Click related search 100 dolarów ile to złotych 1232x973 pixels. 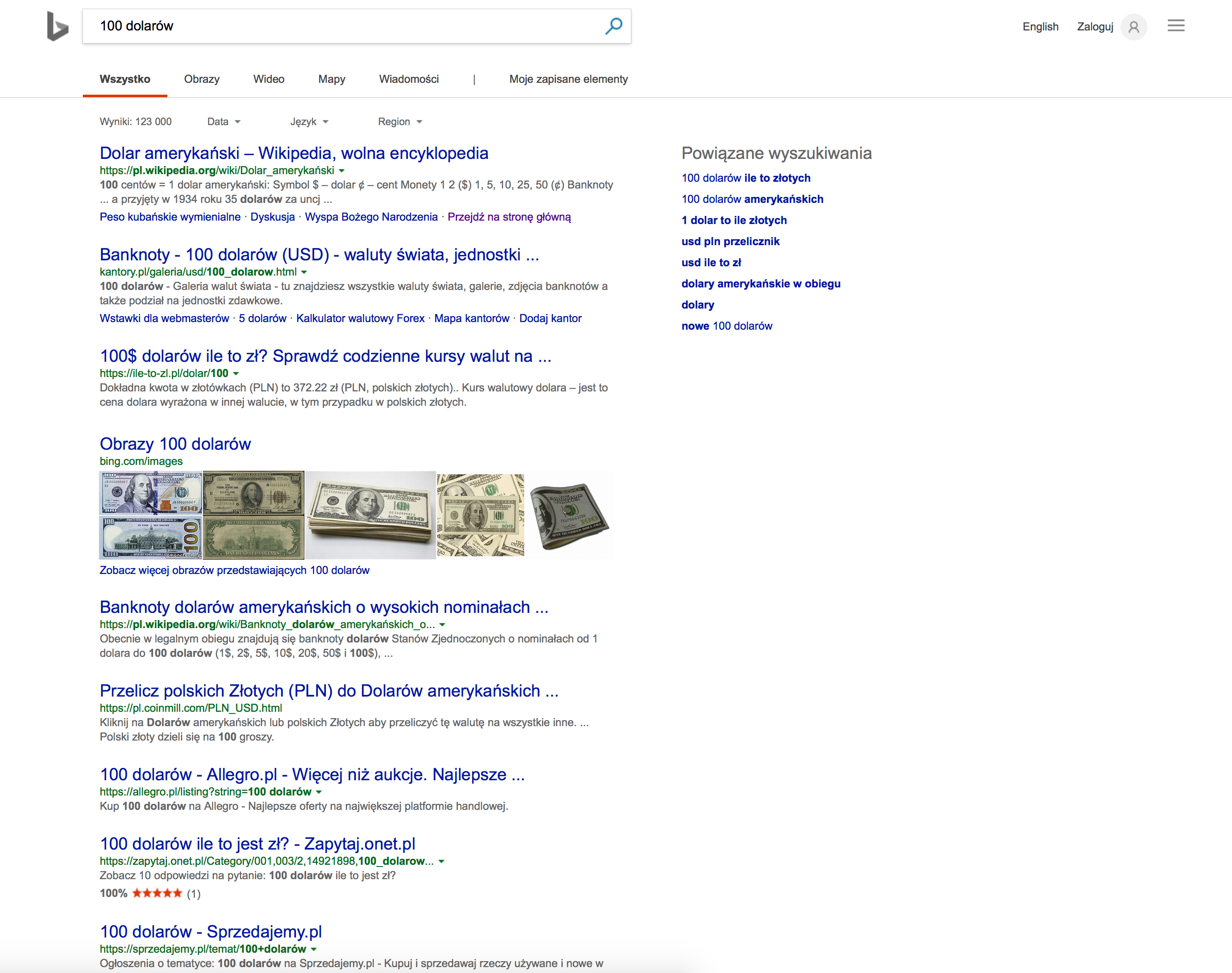(746, 178)
